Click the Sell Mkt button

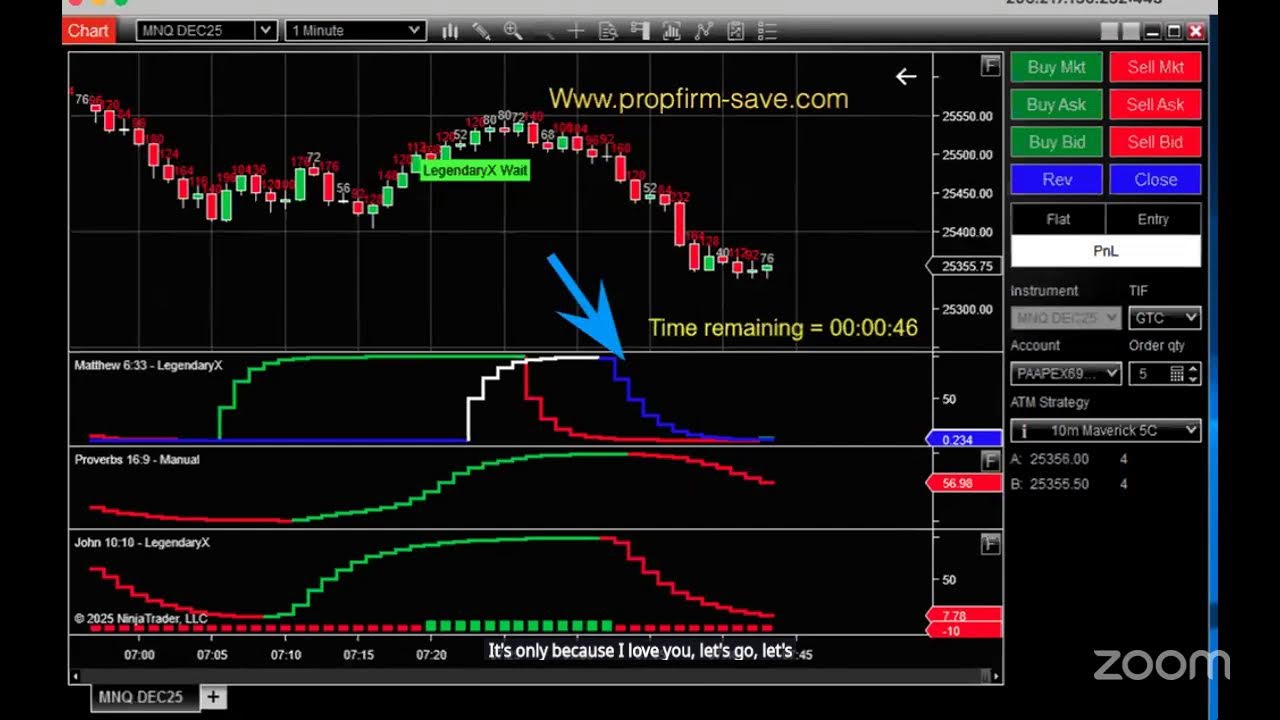[1155, 67]
